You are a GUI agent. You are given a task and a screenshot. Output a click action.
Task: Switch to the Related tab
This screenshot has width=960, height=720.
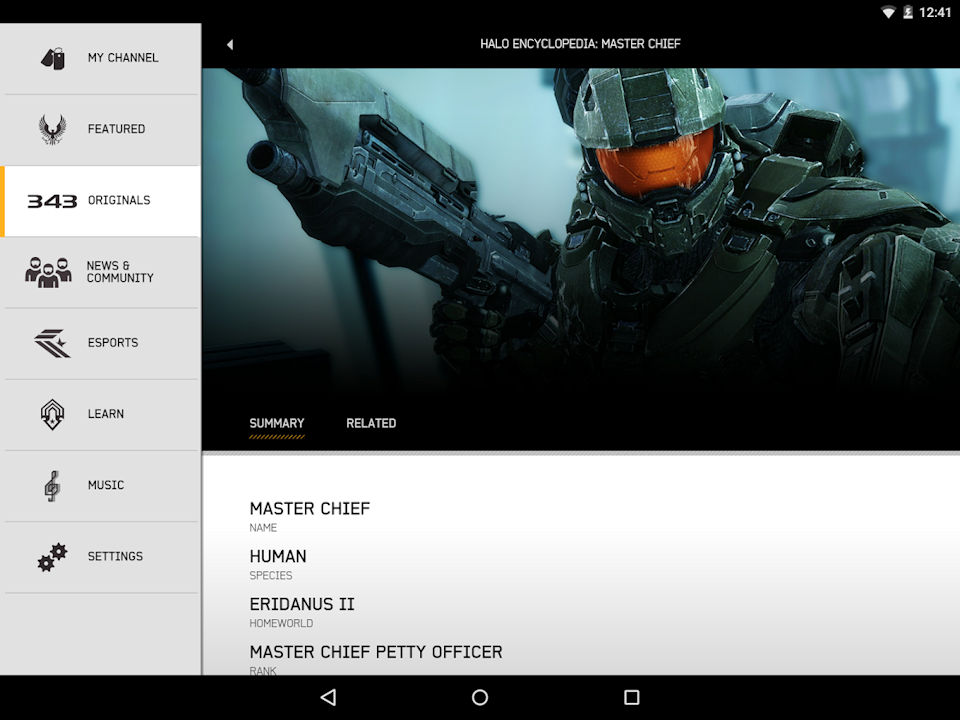[371, 424]
